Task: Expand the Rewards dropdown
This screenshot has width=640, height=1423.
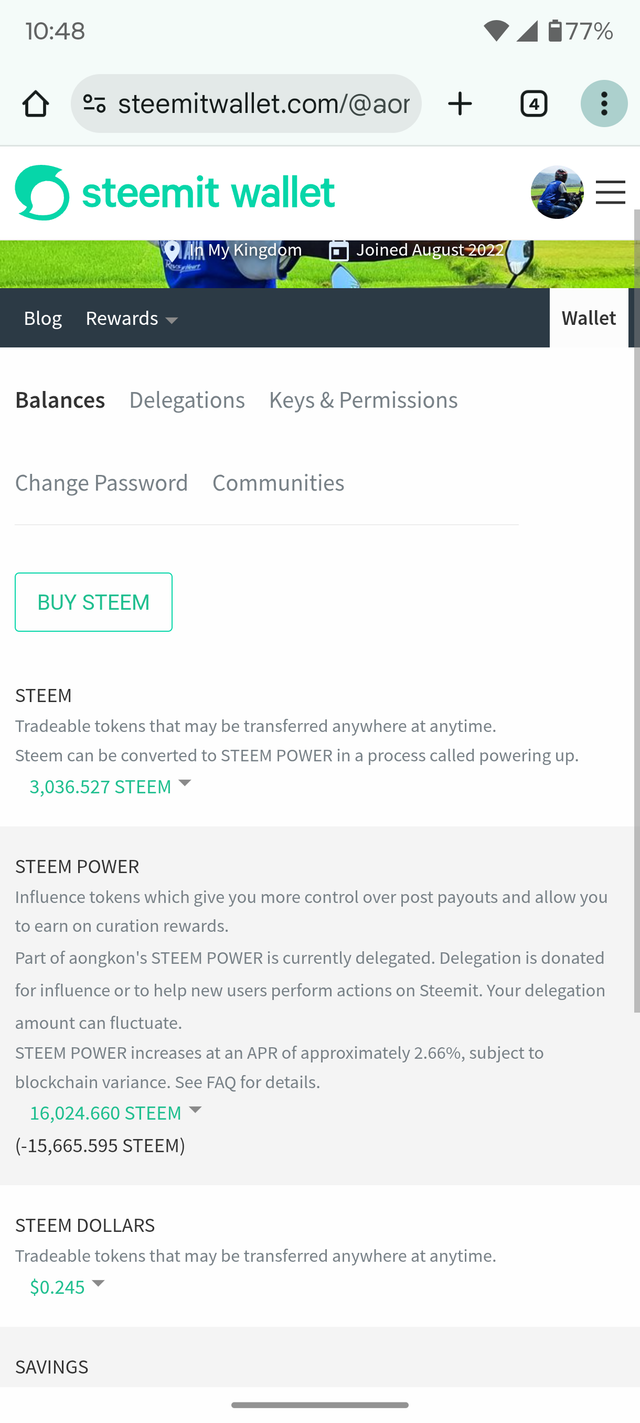Action: coord(131,319)
